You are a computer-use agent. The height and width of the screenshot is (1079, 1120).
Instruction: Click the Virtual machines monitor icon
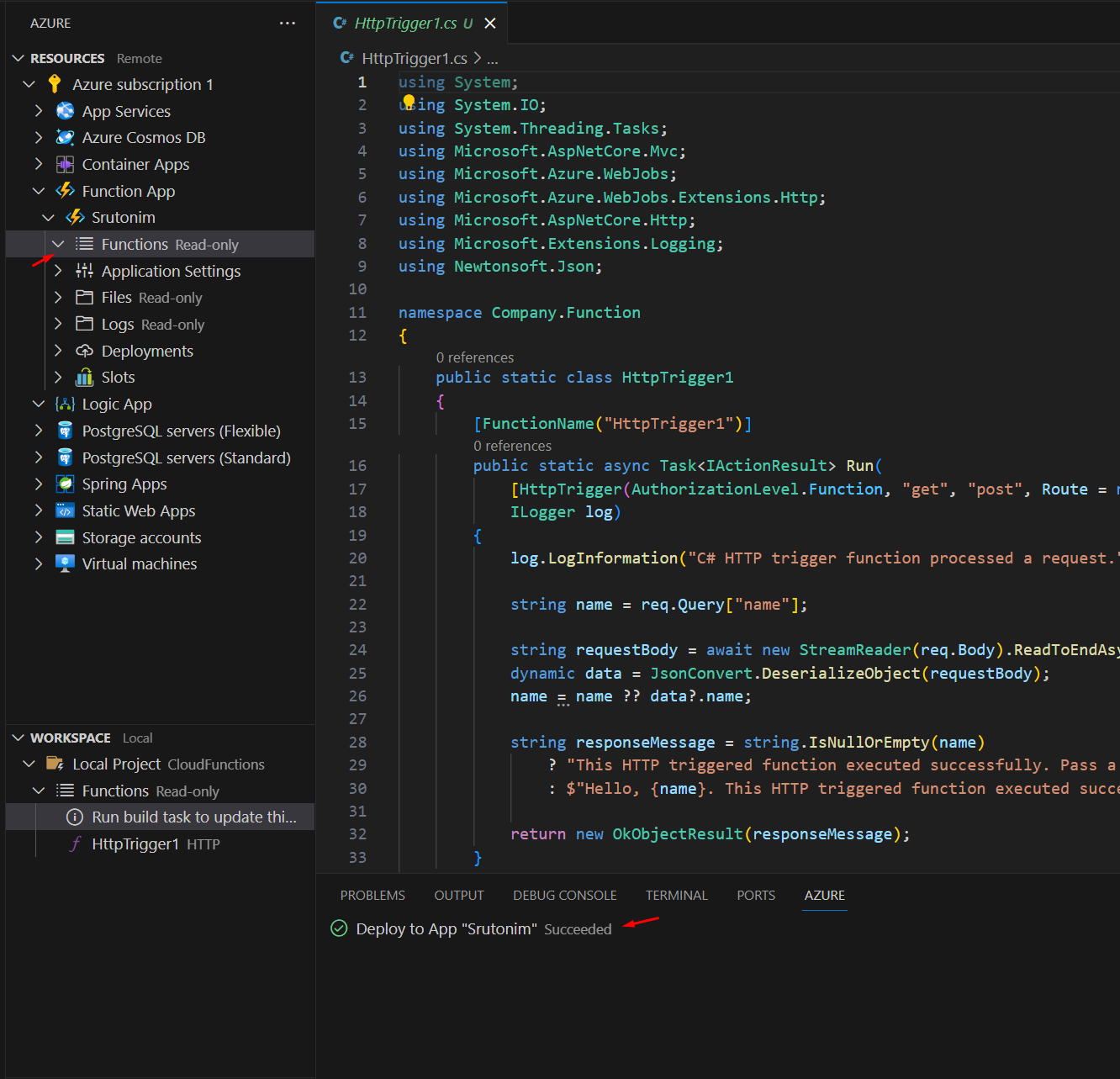pos(65,563)
